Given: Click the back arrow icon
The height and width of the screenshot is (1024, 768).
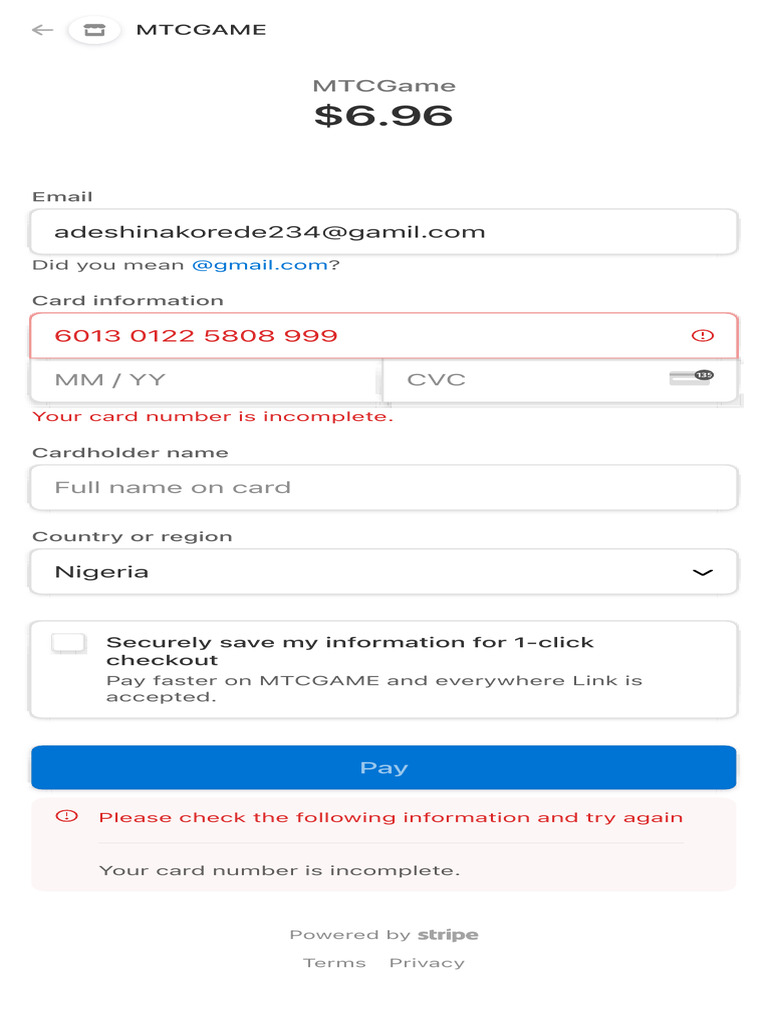Looking at the screenshot, I should (x=42, y=30).
